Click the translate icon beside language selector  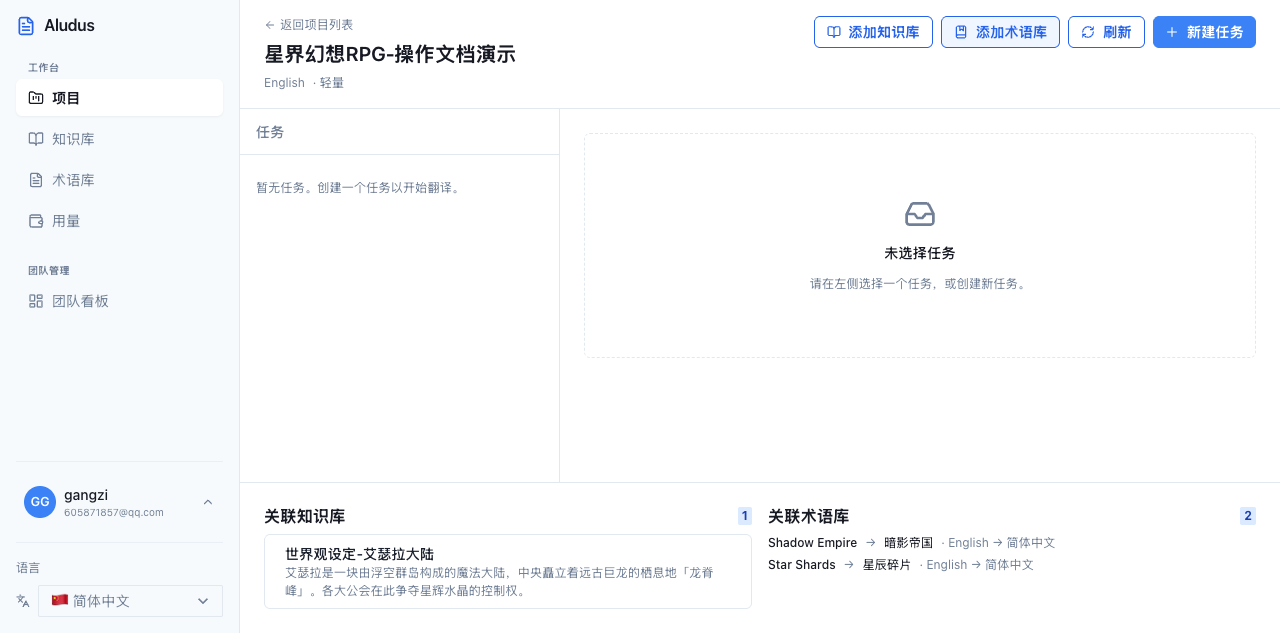(23, 601)
